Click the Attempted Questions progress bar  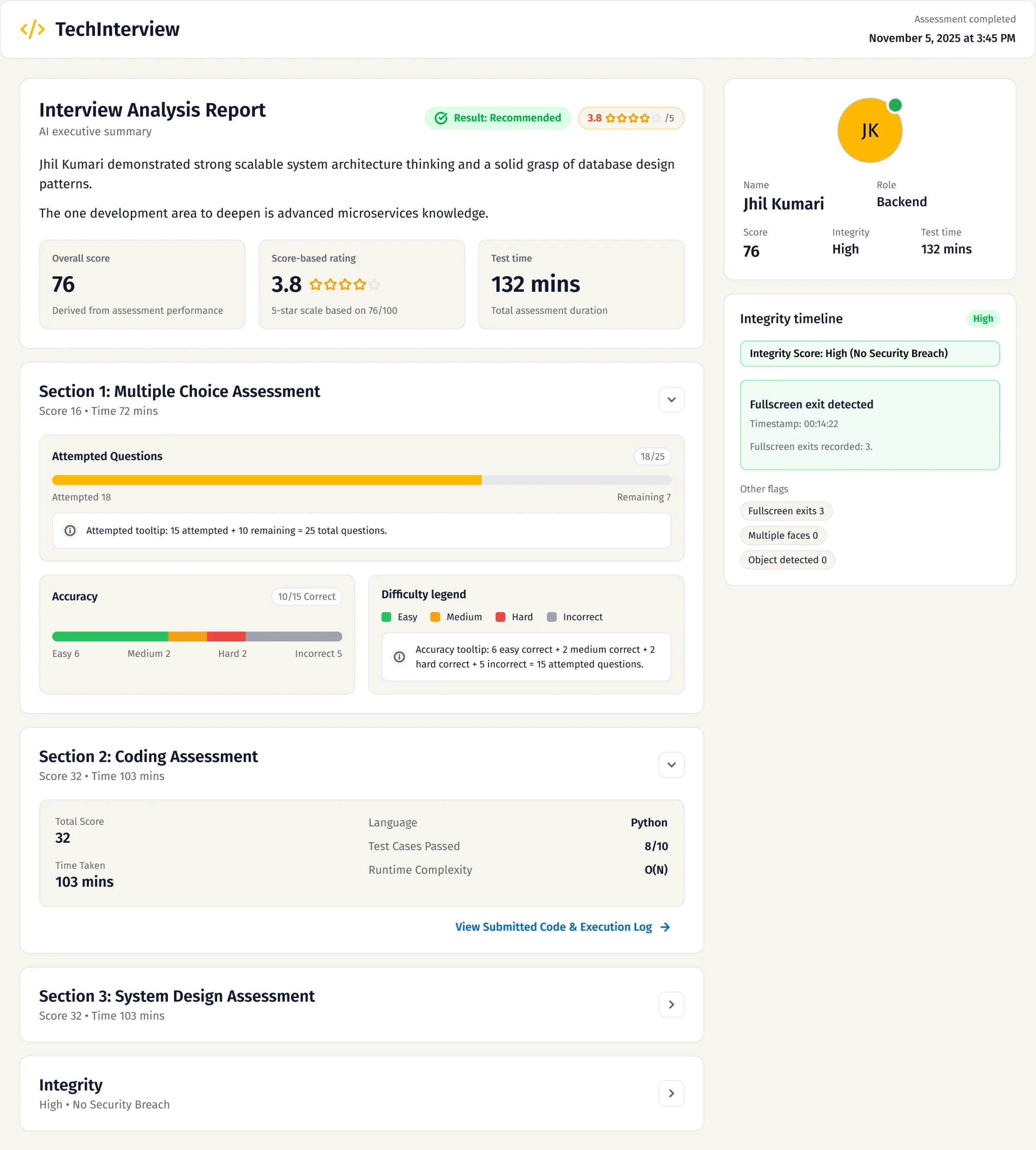click(x=361, y=480)
